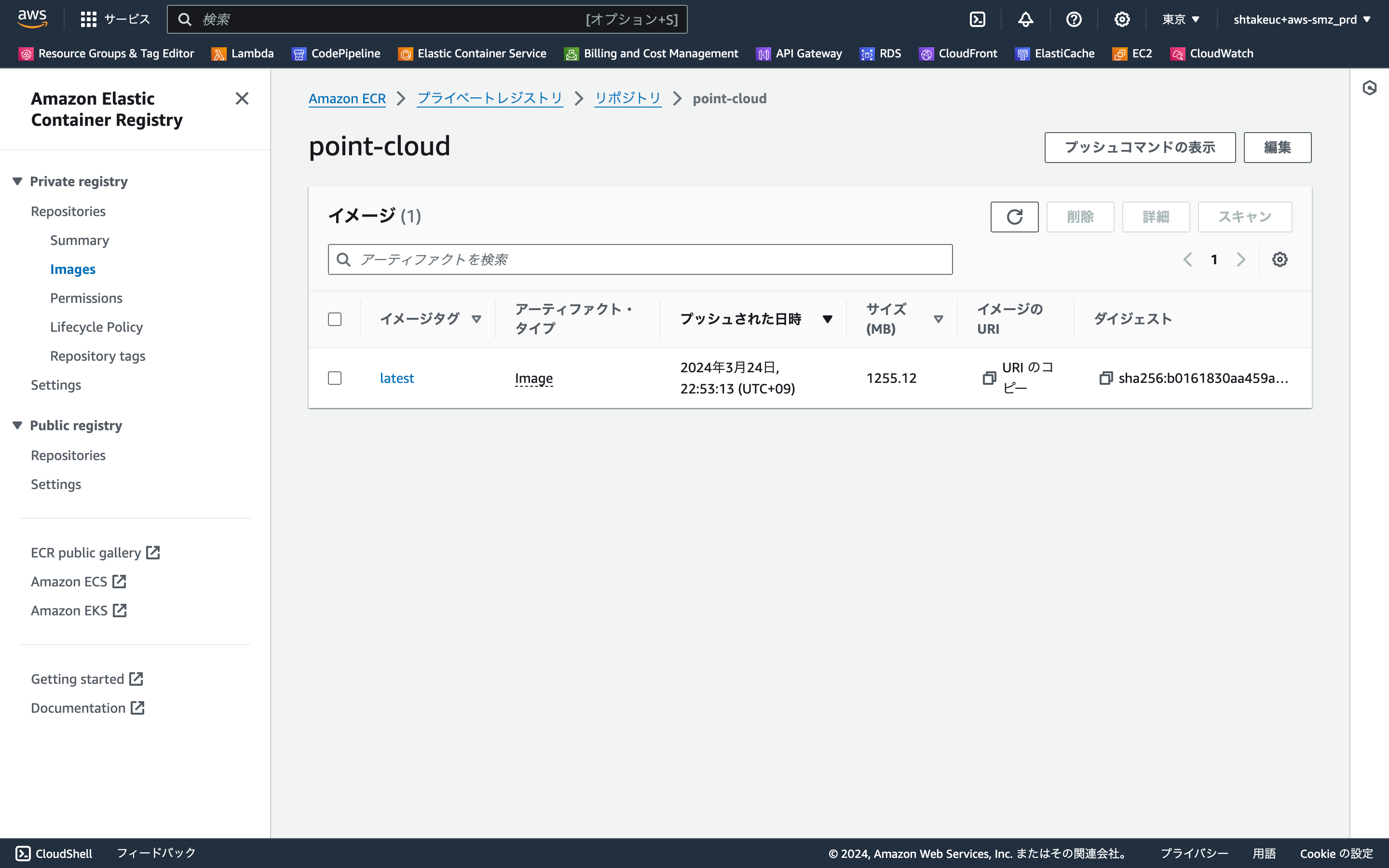Open the latest image tag link
Viewport: 1389px width, 868px height.
(396, 378)
